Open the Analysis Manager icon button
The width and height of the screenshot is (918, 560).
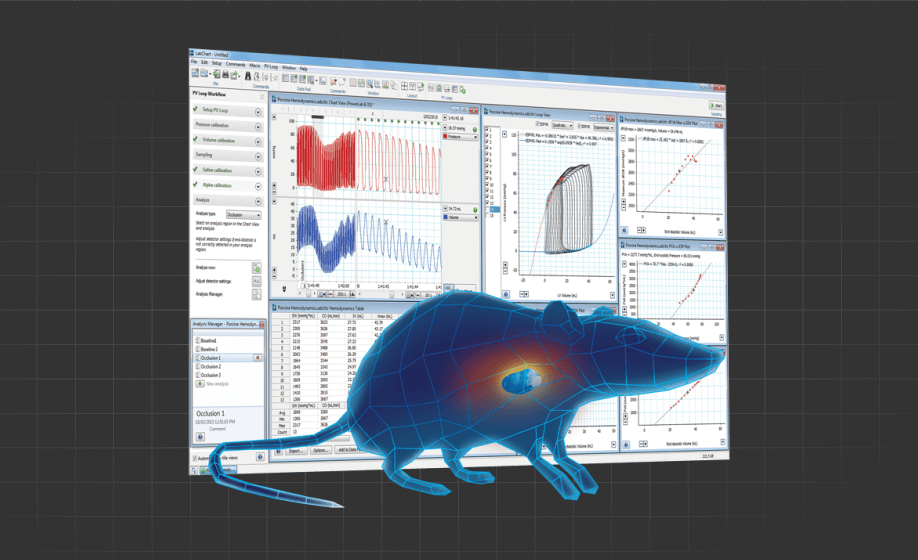[256, 294]
